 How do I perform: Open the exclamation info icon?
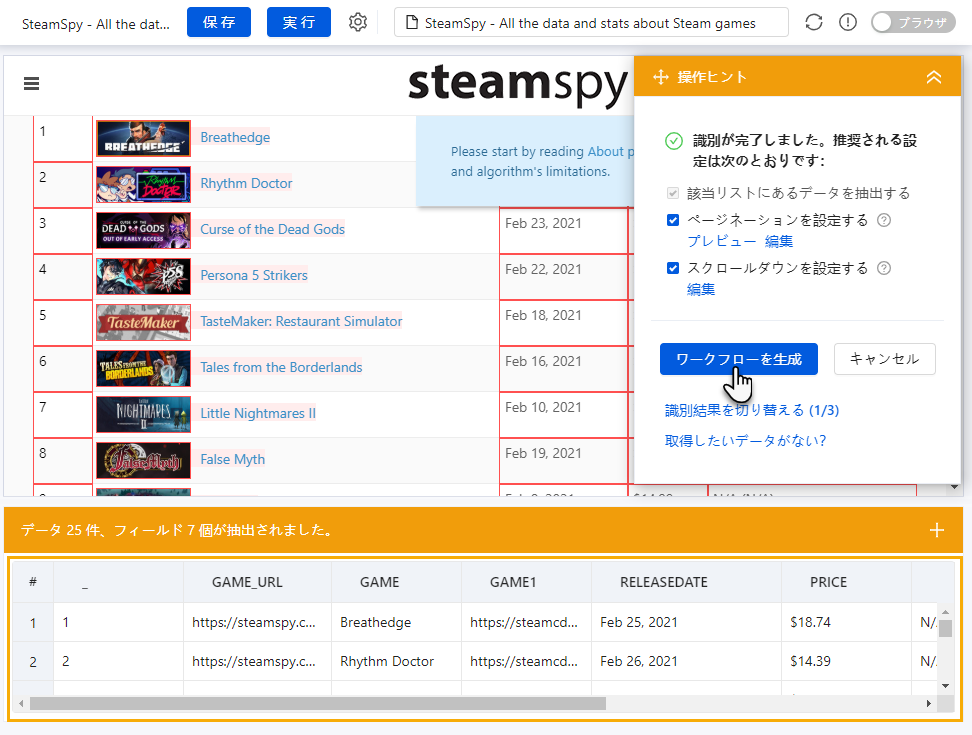click(x=847, y=23)
